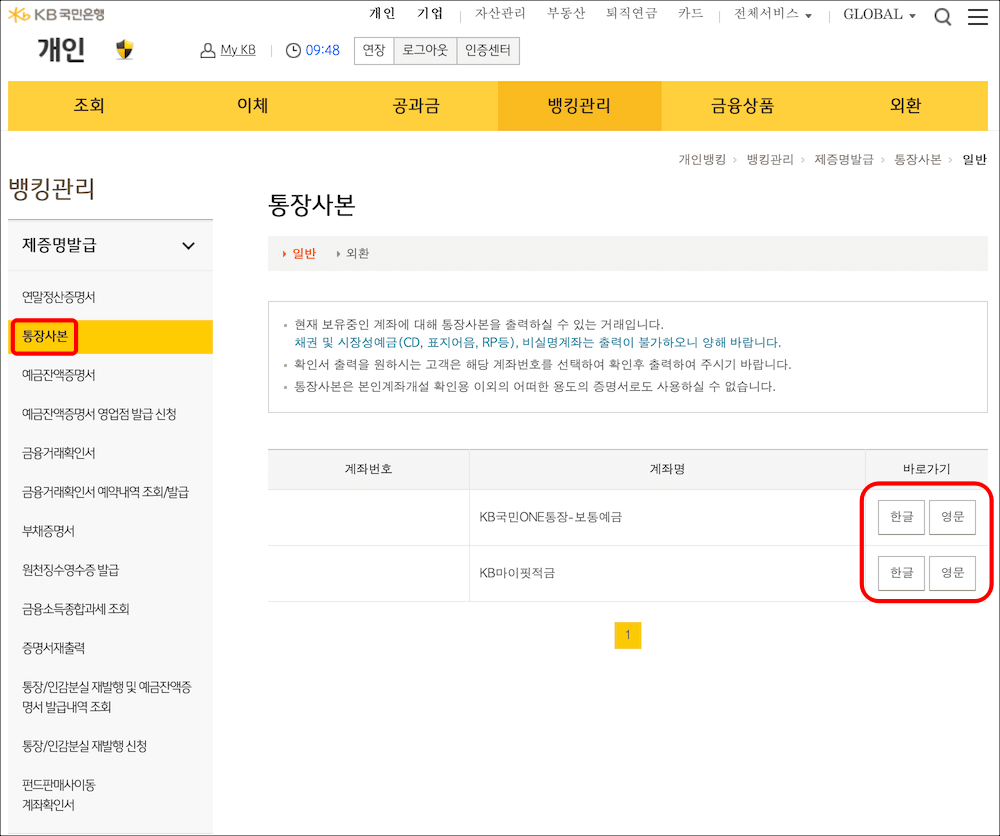Click 뱅킹관리 in breadcrumb
Screen dimensions: 1000x836
click(770, 159)
